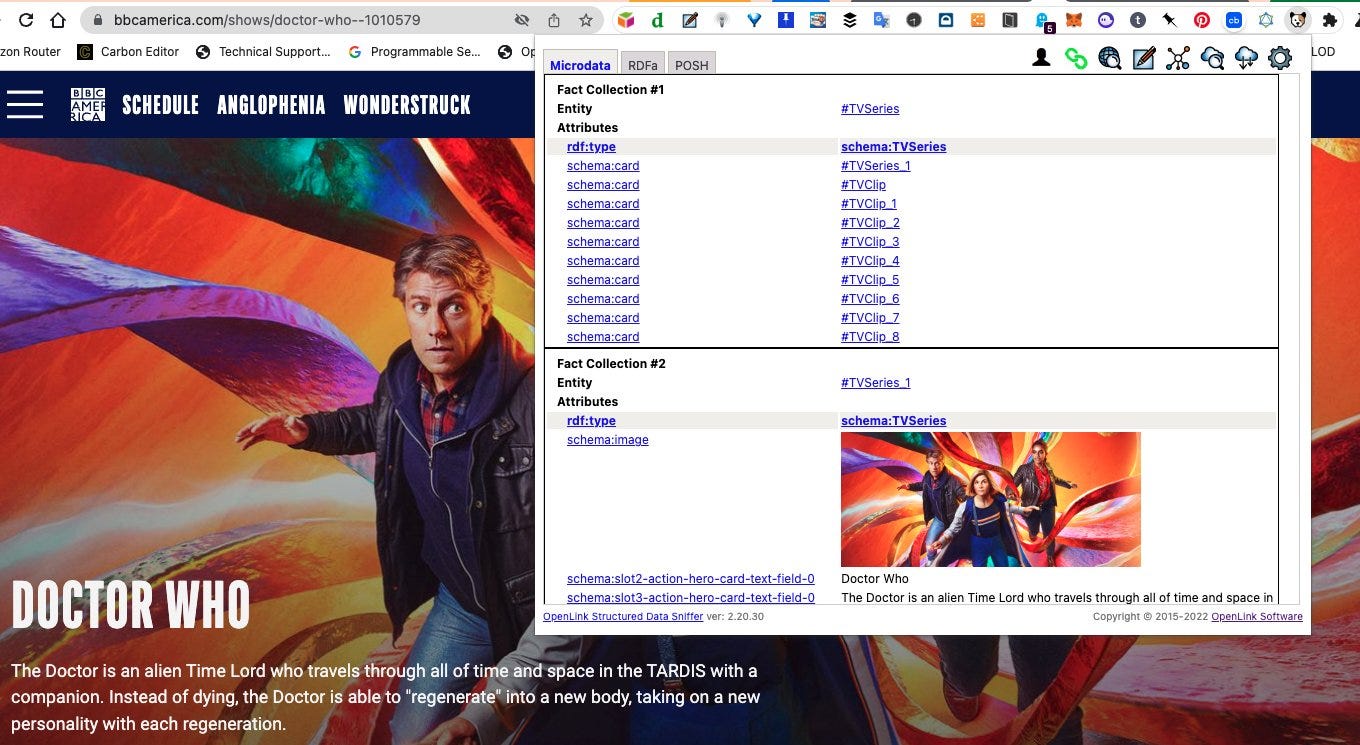Switch to the Microdata tab
The width and height of the screenshot is (1360, 745).
click(x=580, y=65)
